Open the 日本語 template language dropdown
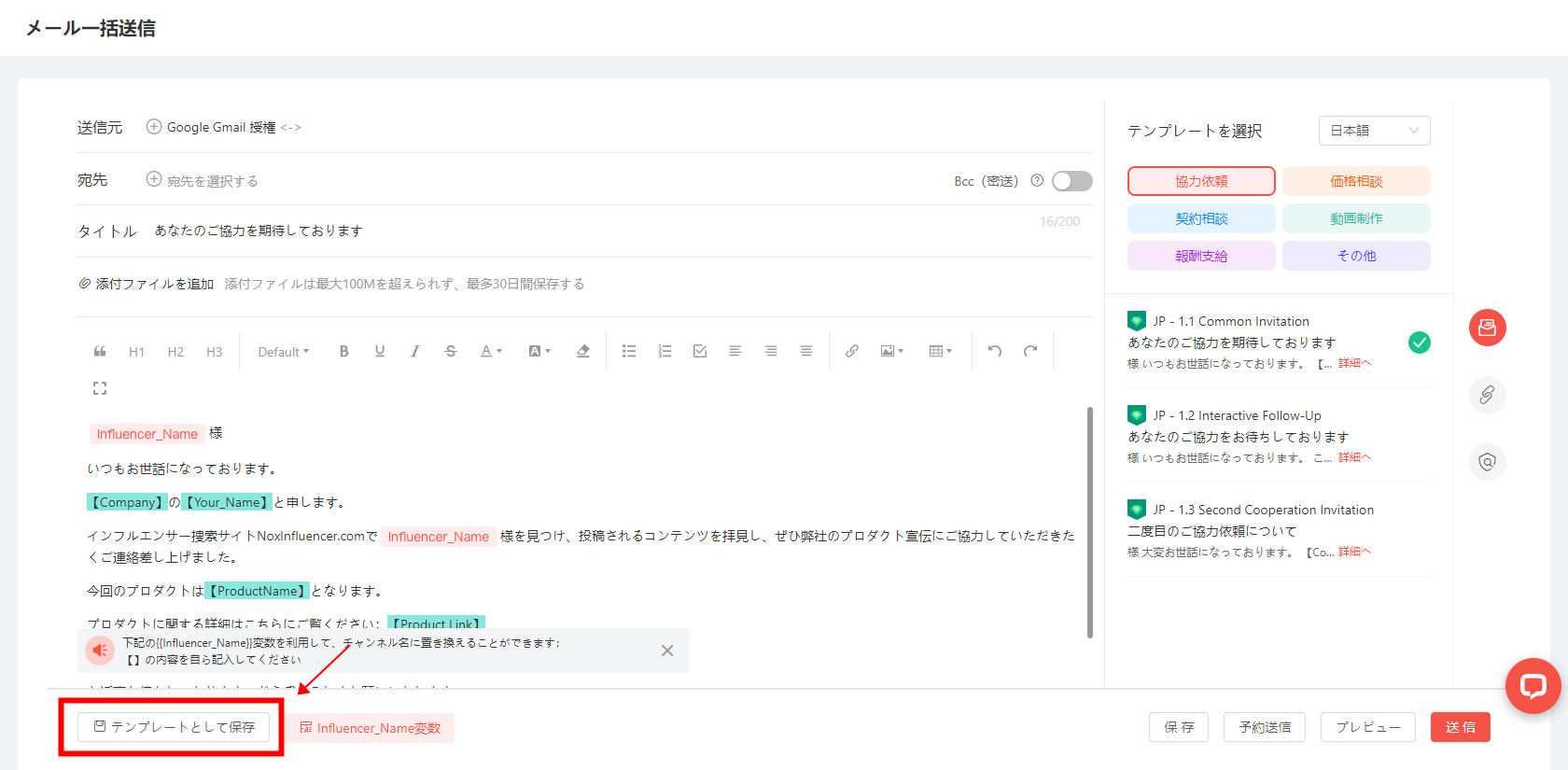 coord(1374,131)
